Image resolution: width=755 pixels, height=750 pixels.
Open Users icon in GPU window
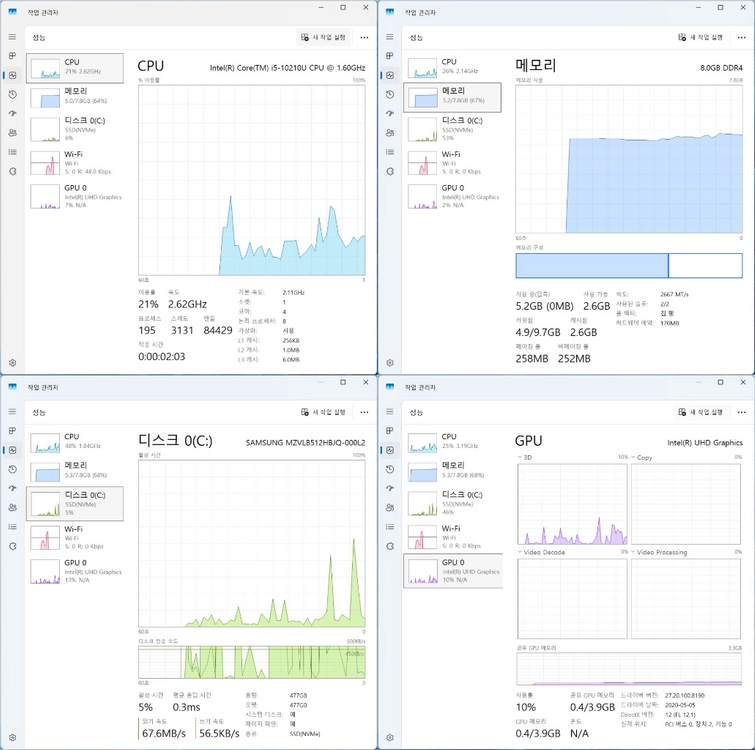[390, 508]
